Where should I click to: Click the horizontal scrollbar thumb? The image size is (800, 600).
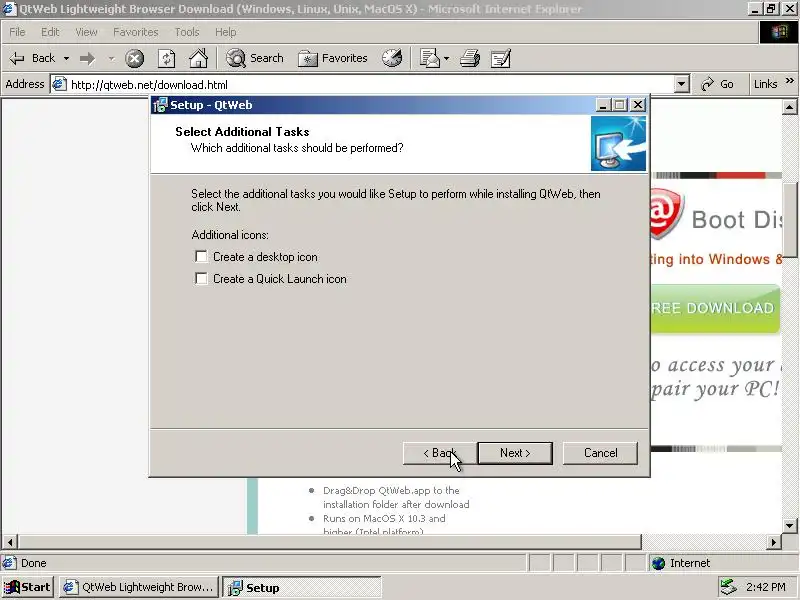(x=329, y=542)
